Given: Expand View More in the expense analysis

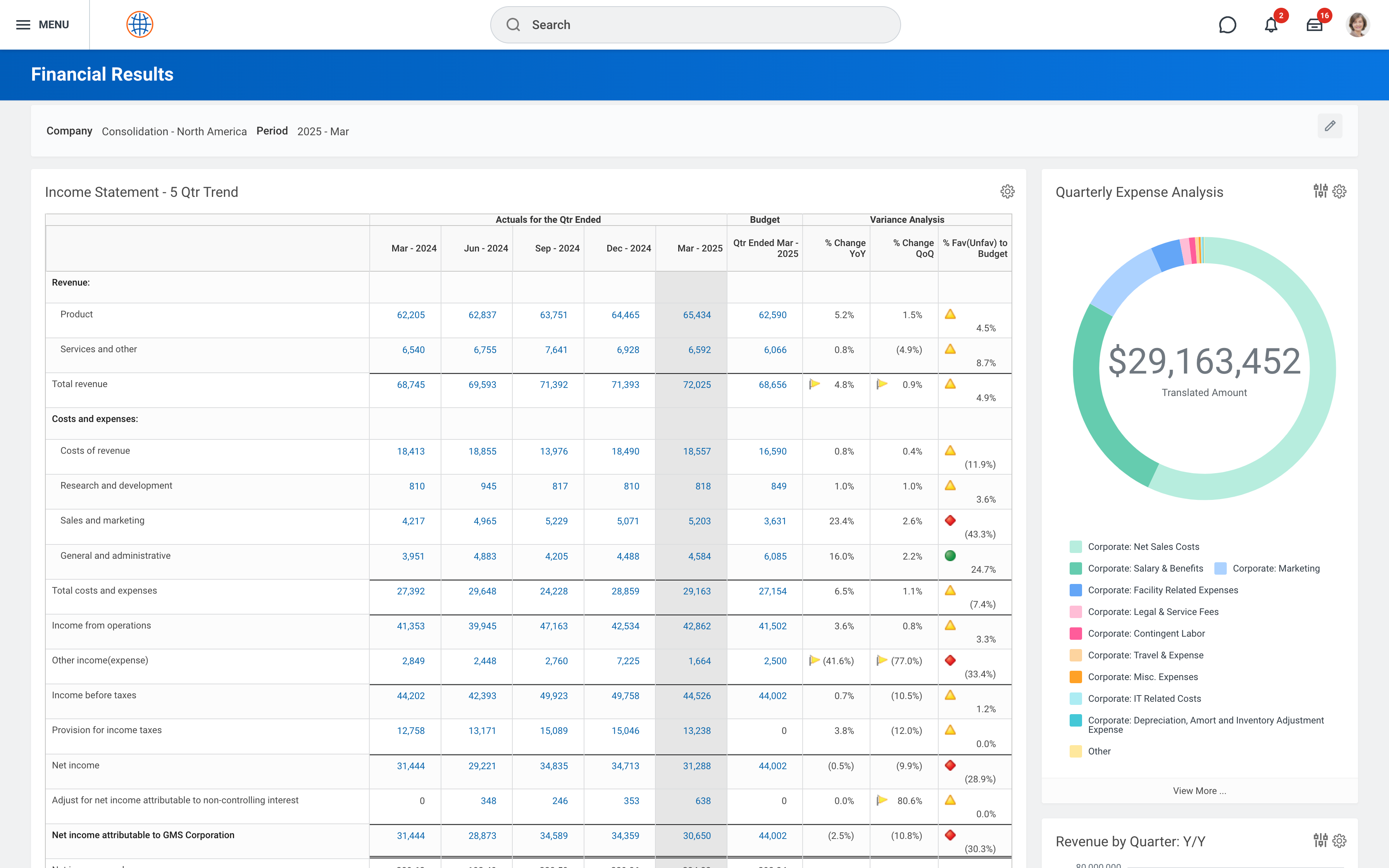Looking at the screenshot, I should coord(1199,790).
